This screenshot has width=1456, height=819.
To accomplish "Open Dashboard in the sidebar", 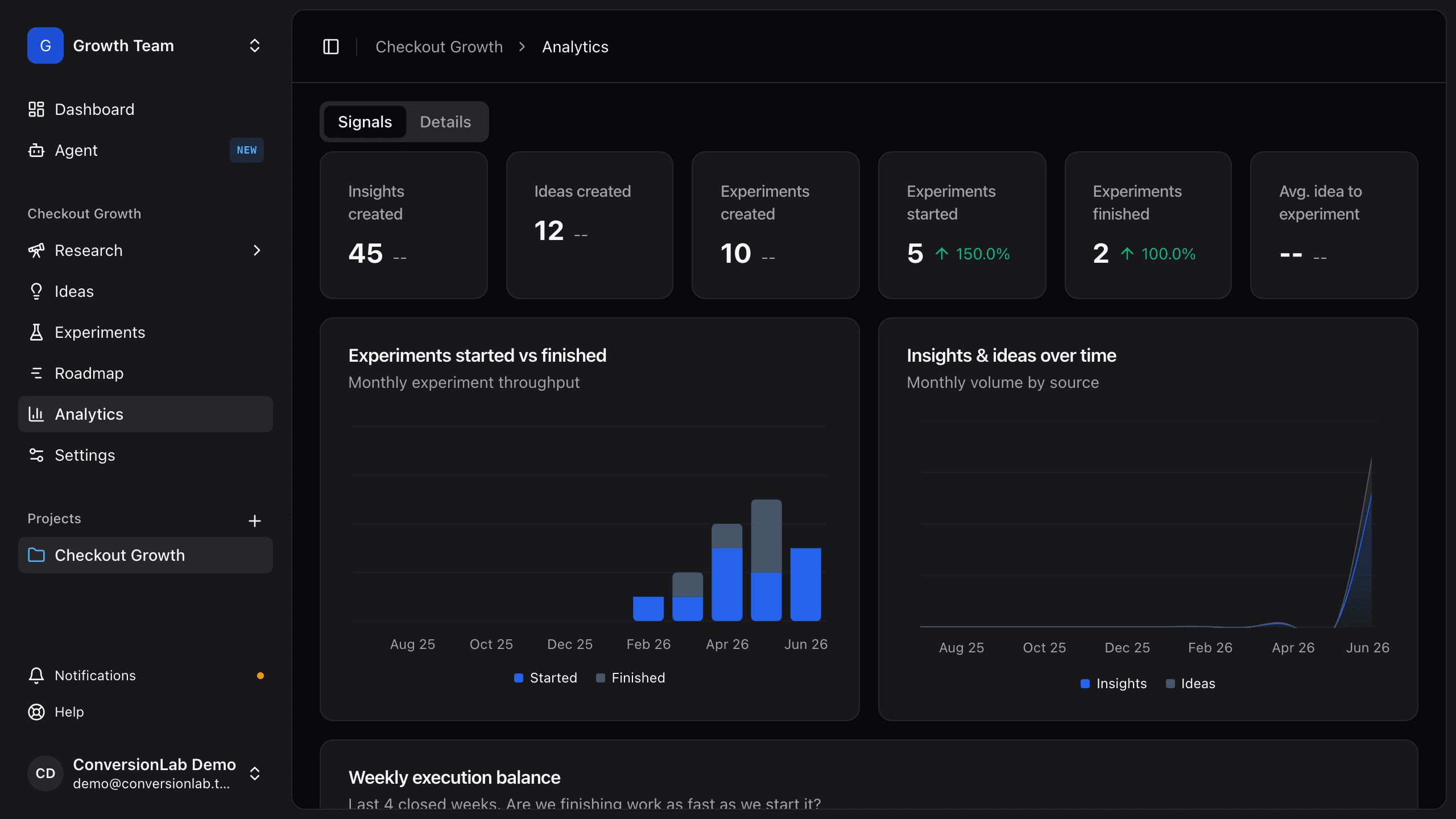I will 146,109.
